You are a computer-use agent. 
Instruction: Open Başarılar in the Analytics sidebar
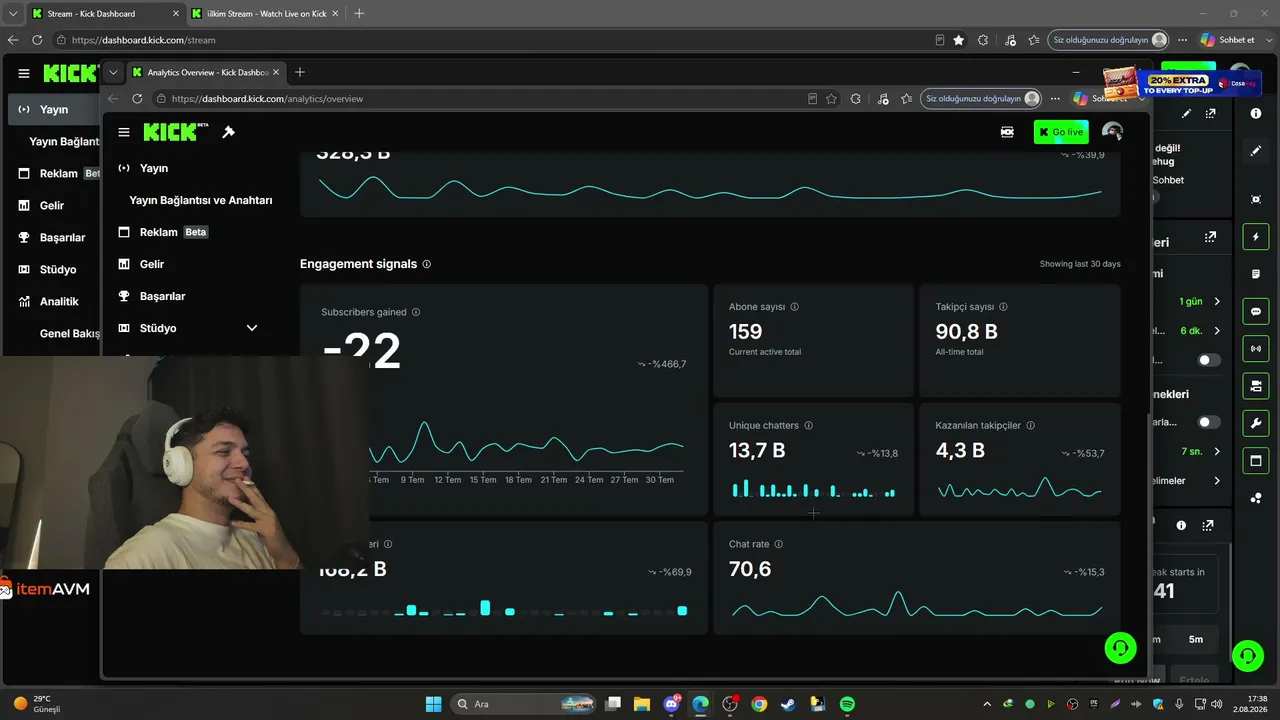(162, 296)
